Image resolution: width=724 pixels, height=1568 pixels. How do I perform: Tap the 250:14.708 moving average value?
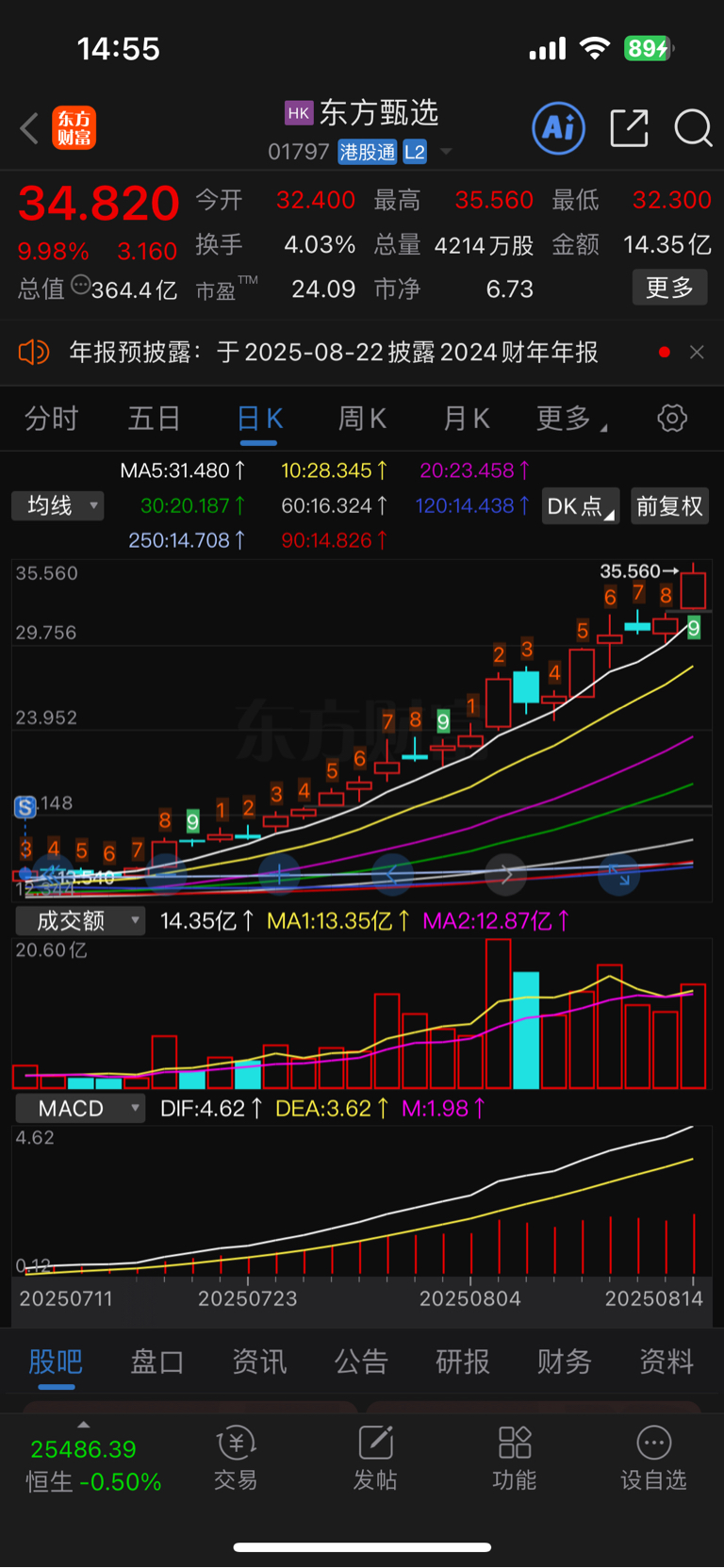[x=188, y=540]
